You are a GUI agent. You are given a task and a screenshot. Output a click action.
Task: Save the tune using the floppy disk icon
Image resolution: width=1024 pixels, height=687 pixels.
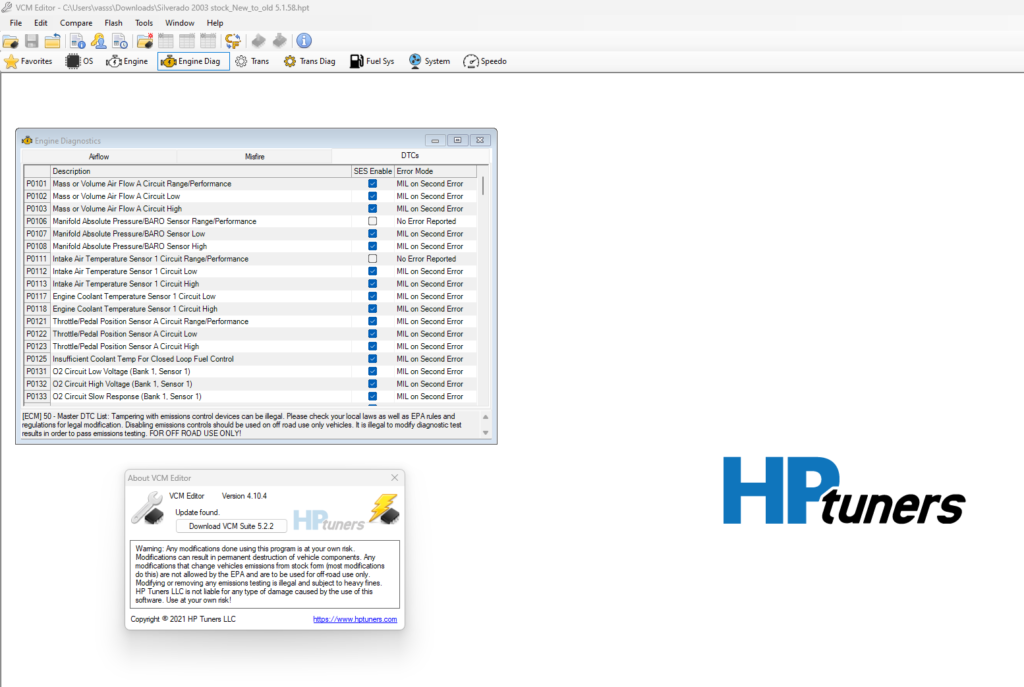coord(31,41)
